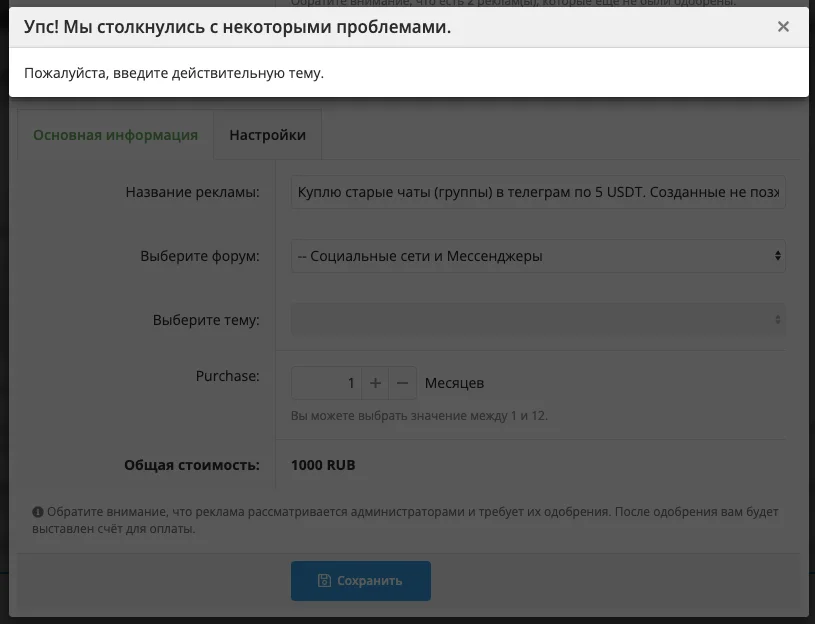Click the Purchase label
The height and width of the screenshot is (624, 815).
(x=228, y=376)
